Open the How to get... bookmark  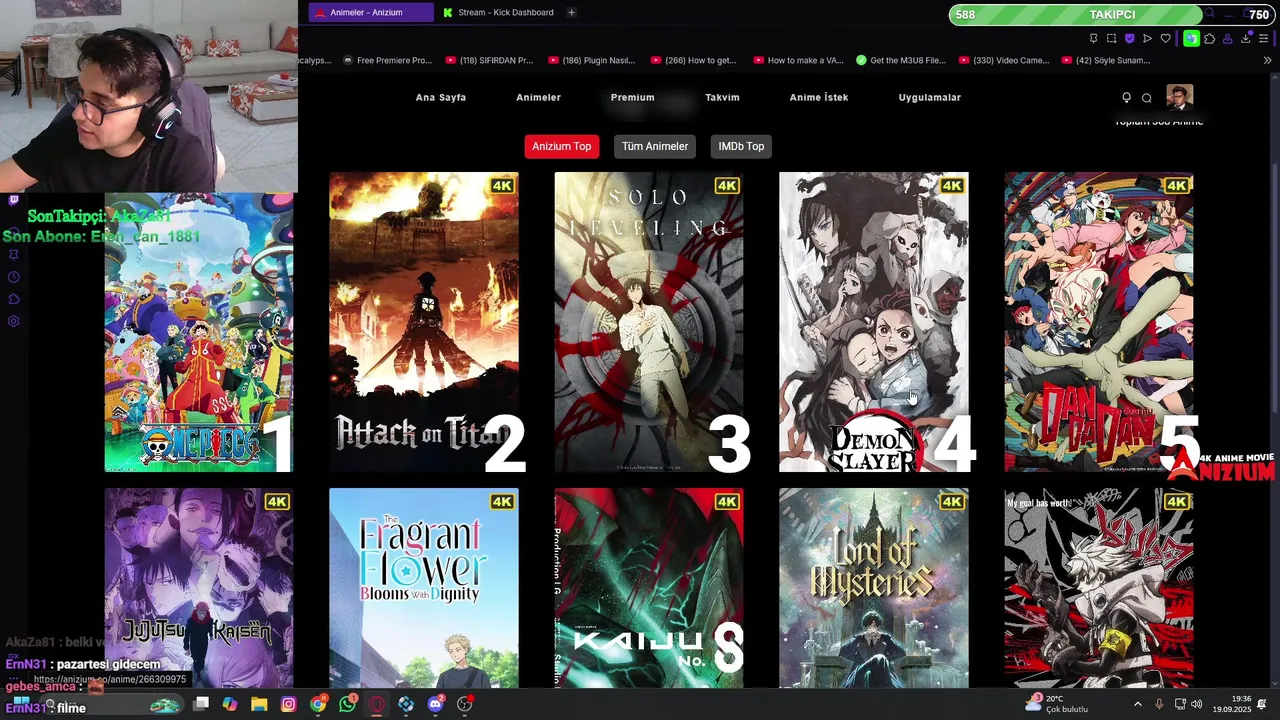point(693,60)
